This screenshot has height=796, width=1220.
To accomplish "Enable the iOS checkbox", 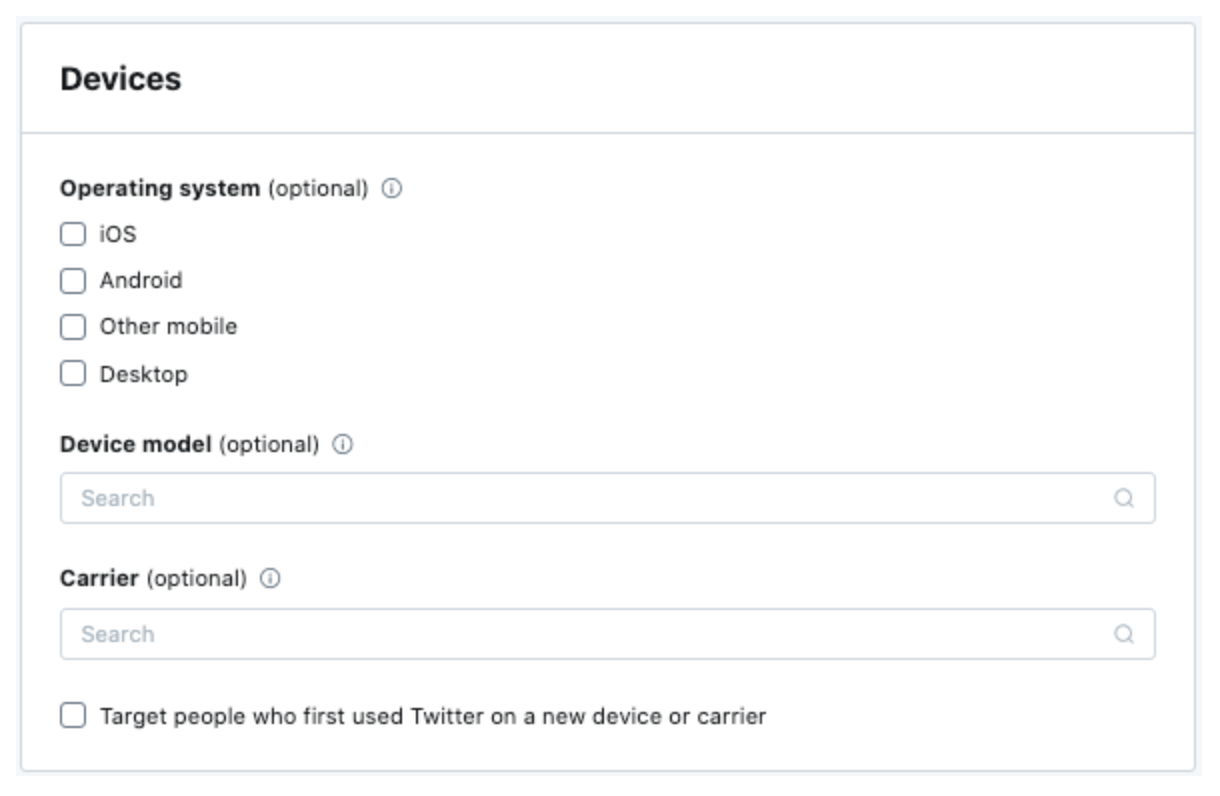I will 73,235.
